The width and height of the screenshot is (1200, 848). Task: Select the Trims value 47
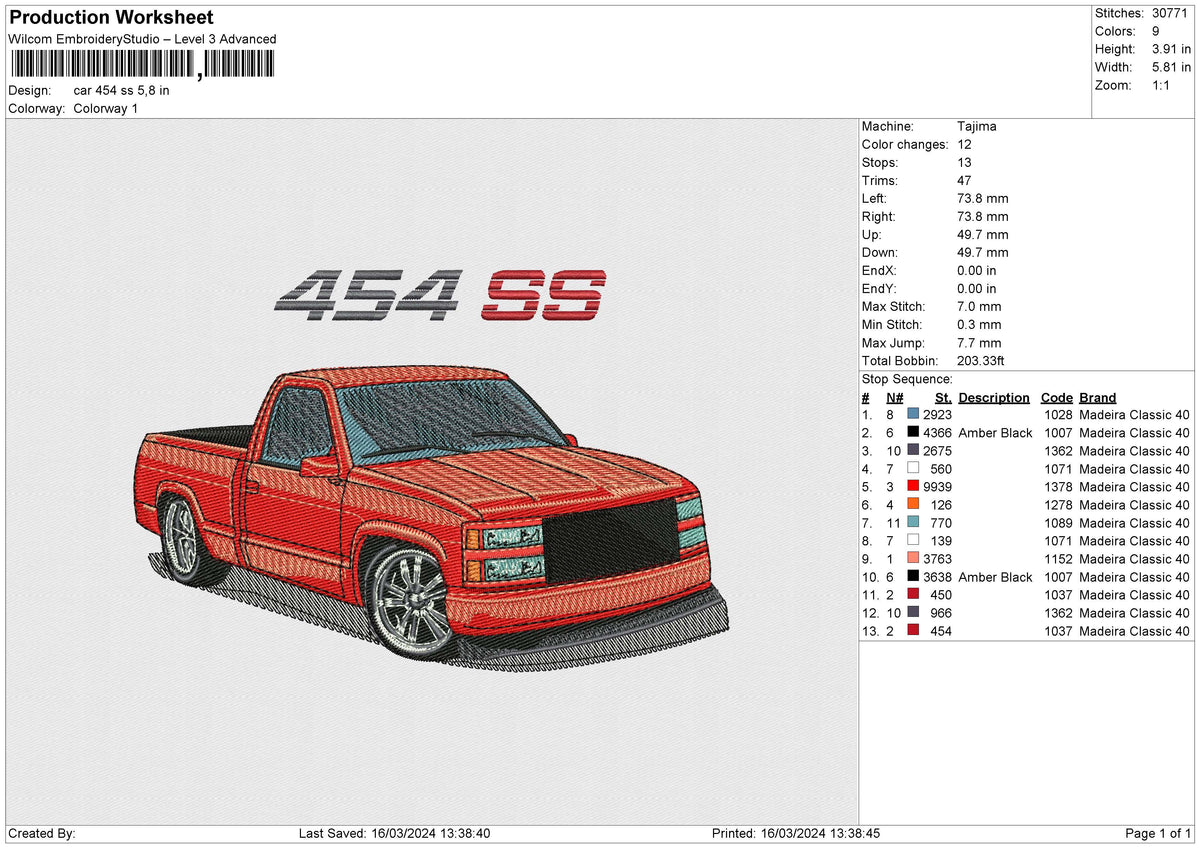pos(964,180)
